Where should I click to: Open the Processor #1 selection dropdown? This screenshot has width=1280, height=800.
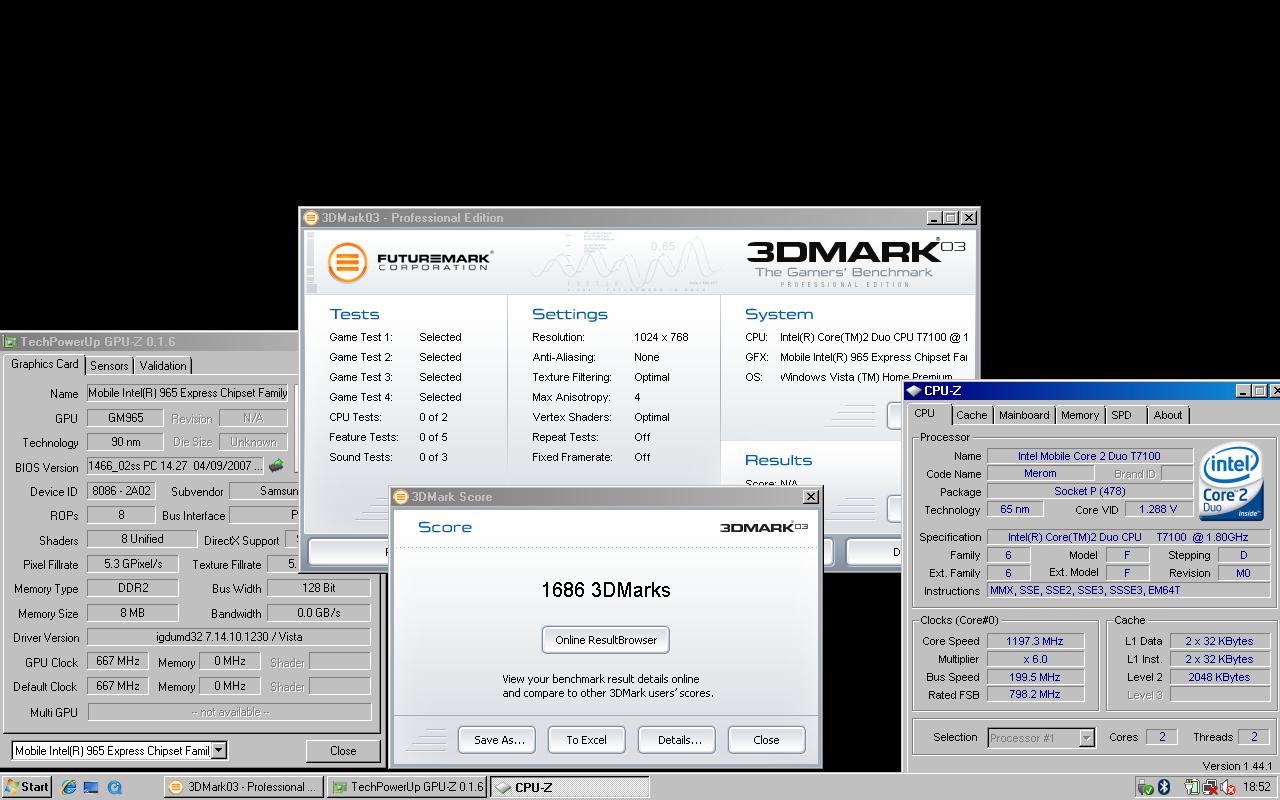pos(1086,738)
